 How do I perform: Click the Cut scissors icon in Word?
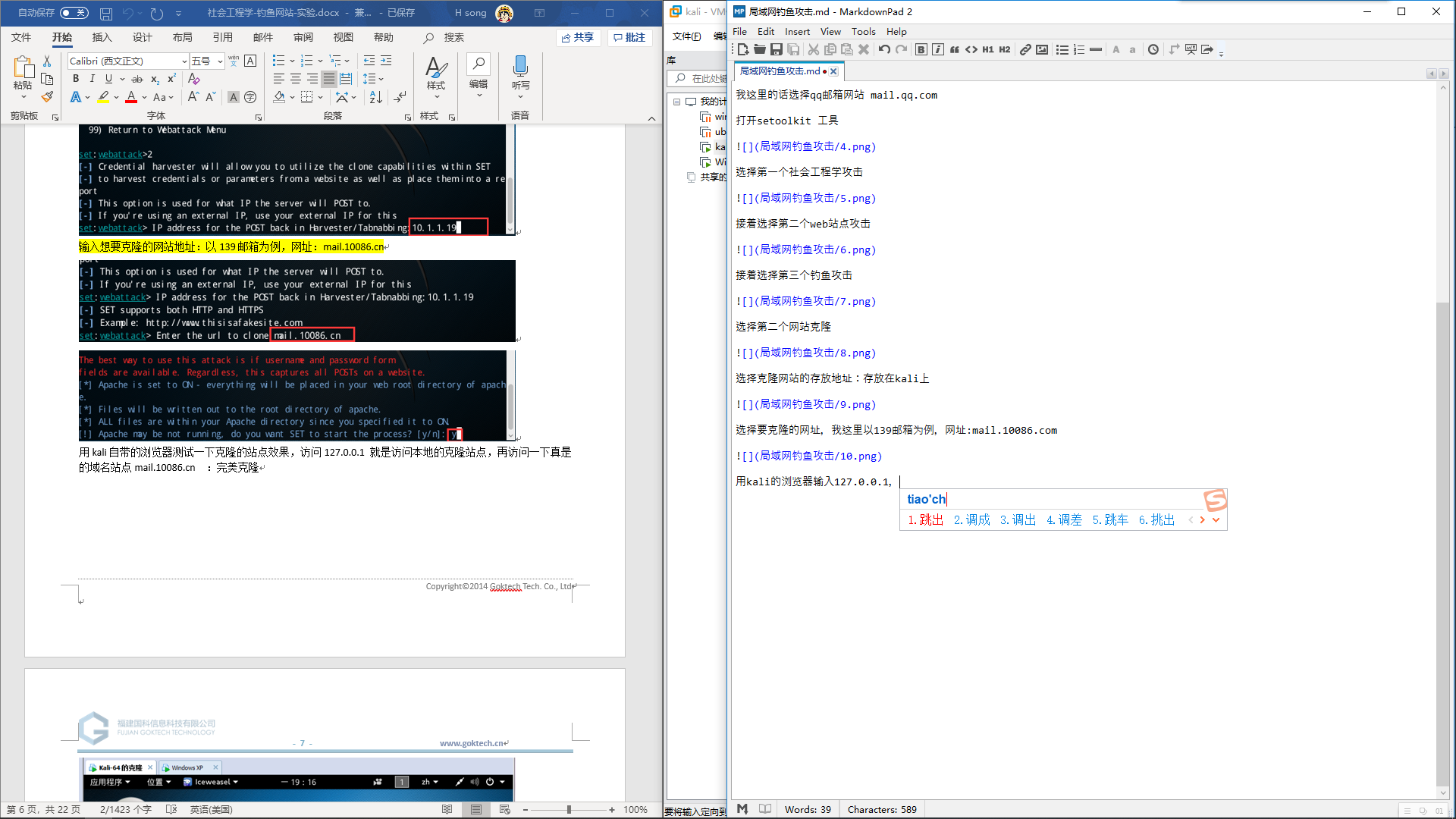tap(47, 61)
